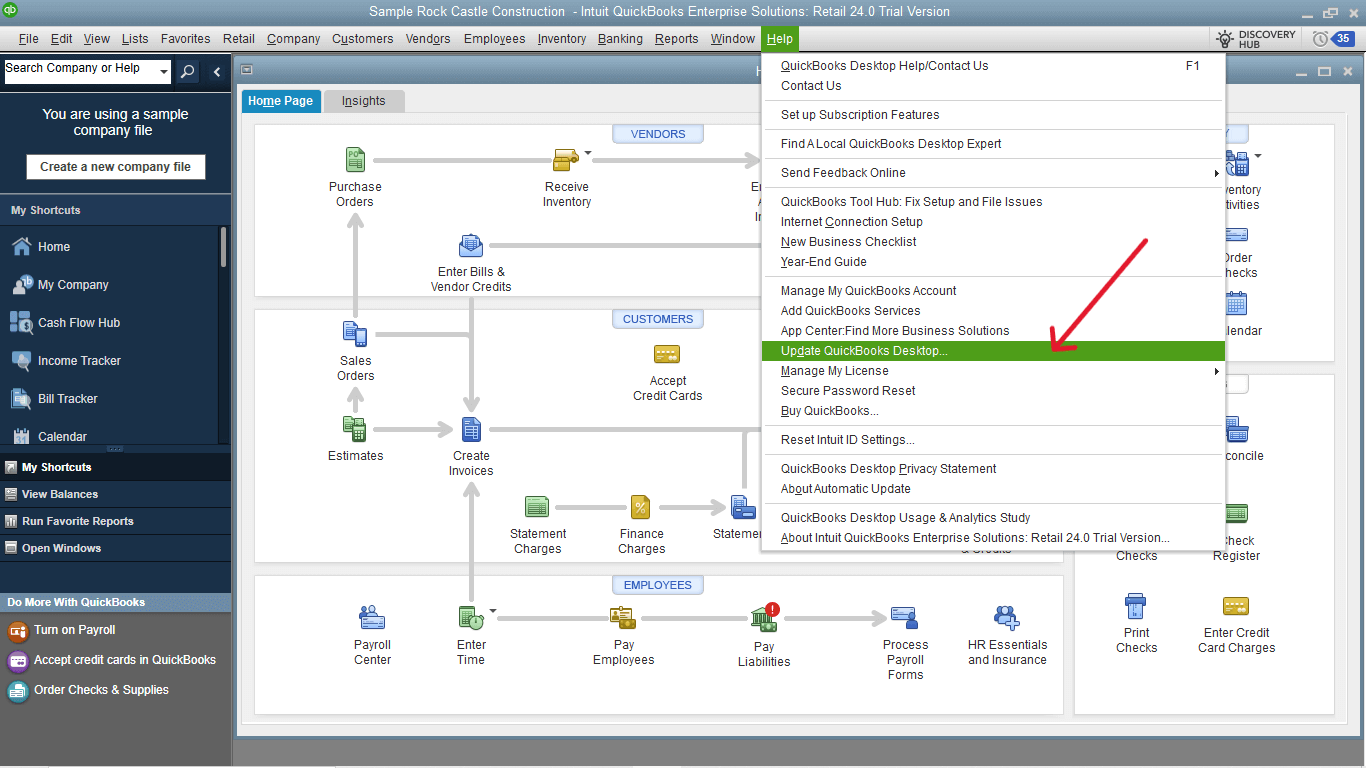Click Turn on Payroll link
Image resolution: width=1366 pixels, height=768 pixels.
tap(74, 630)
